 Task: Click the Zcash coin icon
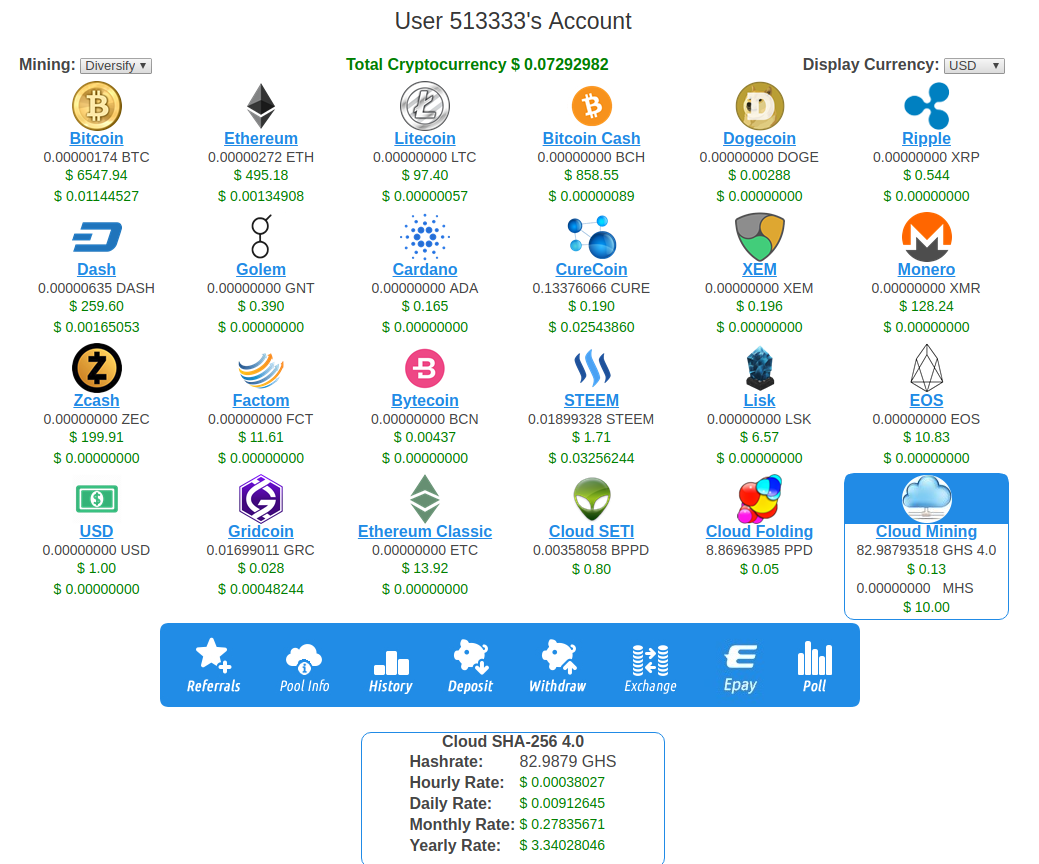[97, 368]
